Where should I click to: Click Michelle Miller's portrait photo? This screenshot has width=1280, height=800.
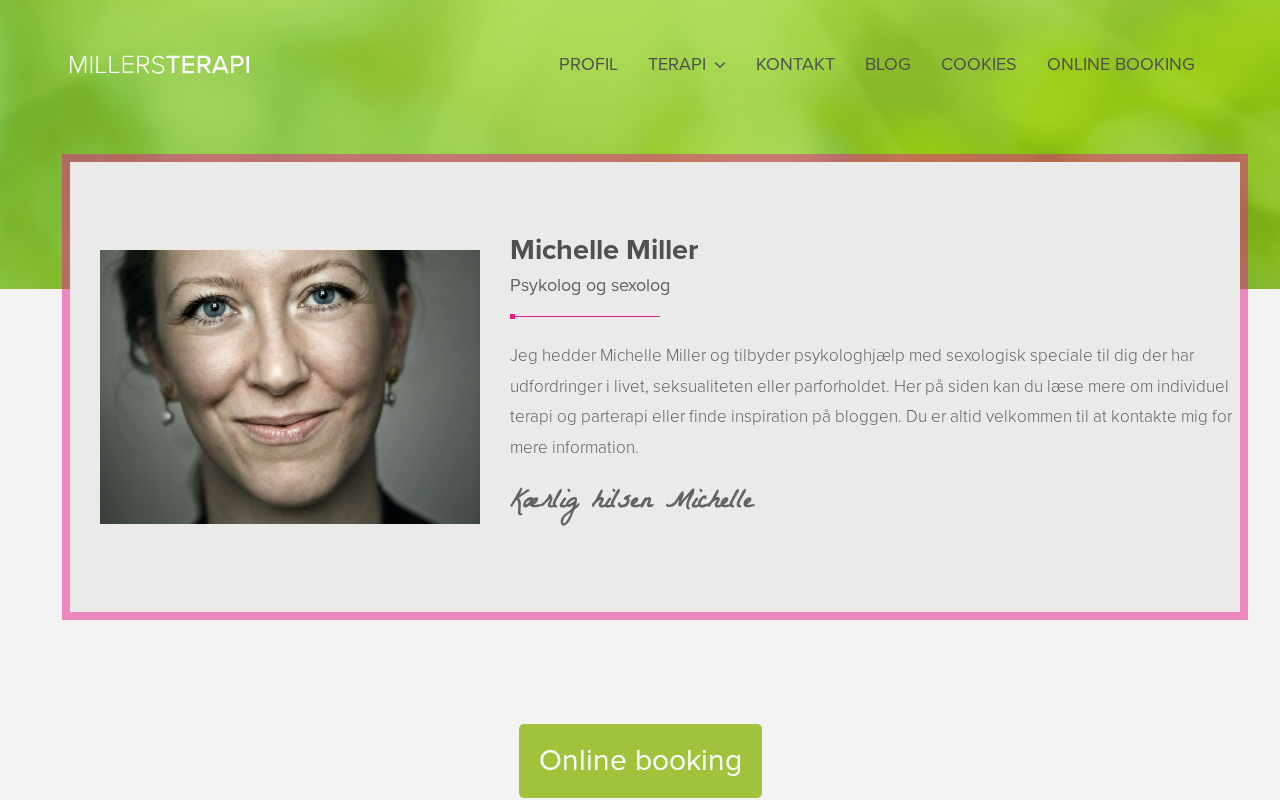click(x=290, y=387)
